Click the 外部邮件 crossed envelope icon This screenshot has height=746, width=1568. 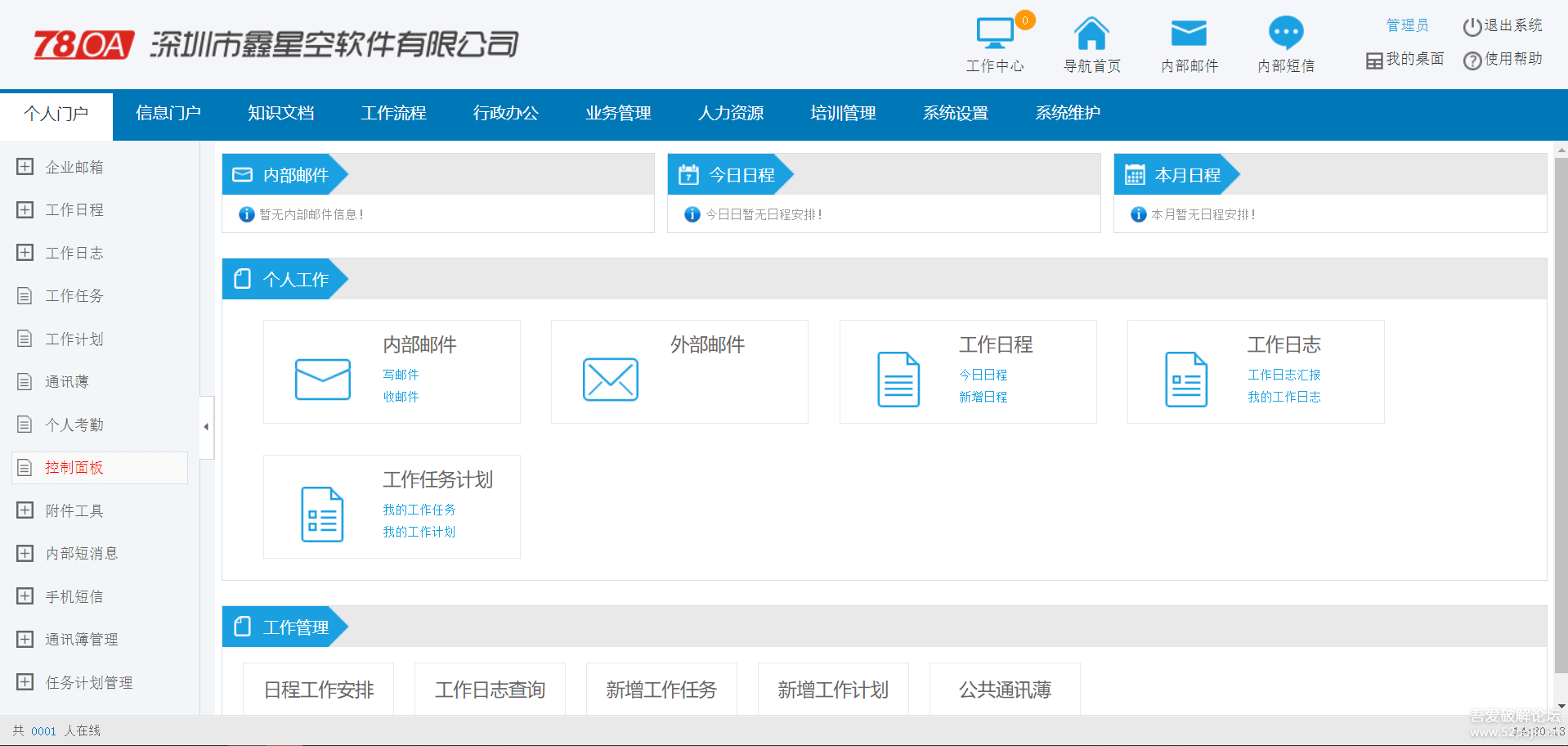pyautogui.click(x=610, y=380)
